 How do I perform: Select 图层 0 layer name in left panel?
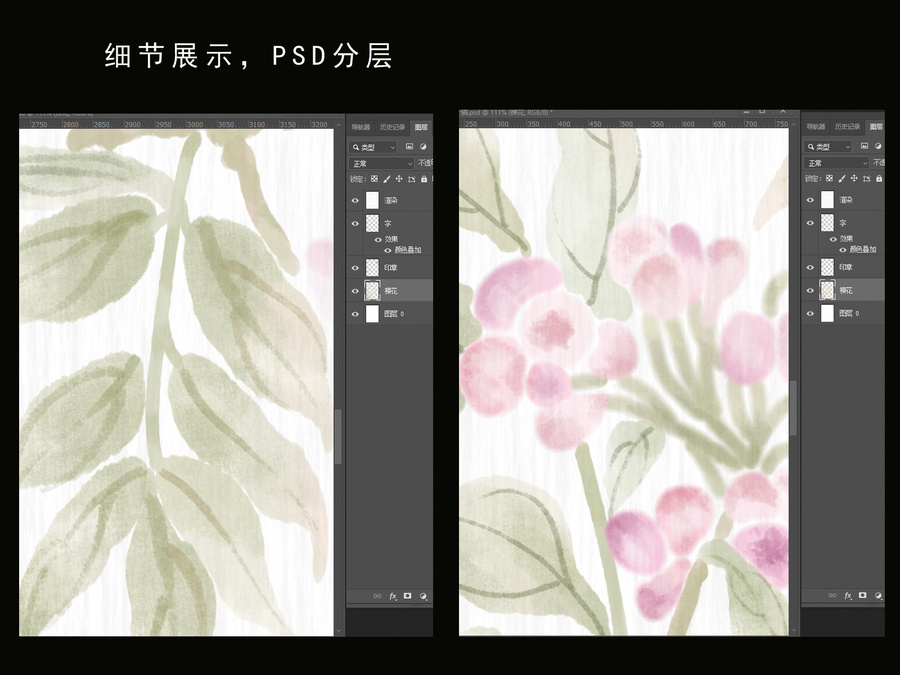(394, 314)
